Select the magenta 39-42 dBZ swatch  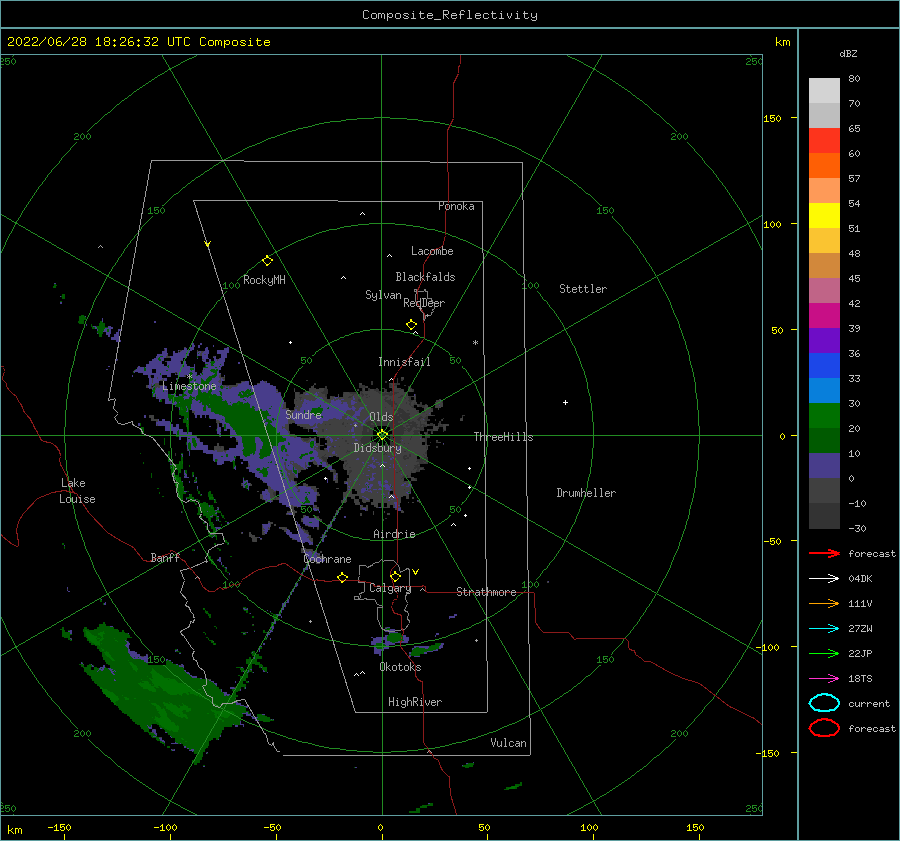point(824,316)
